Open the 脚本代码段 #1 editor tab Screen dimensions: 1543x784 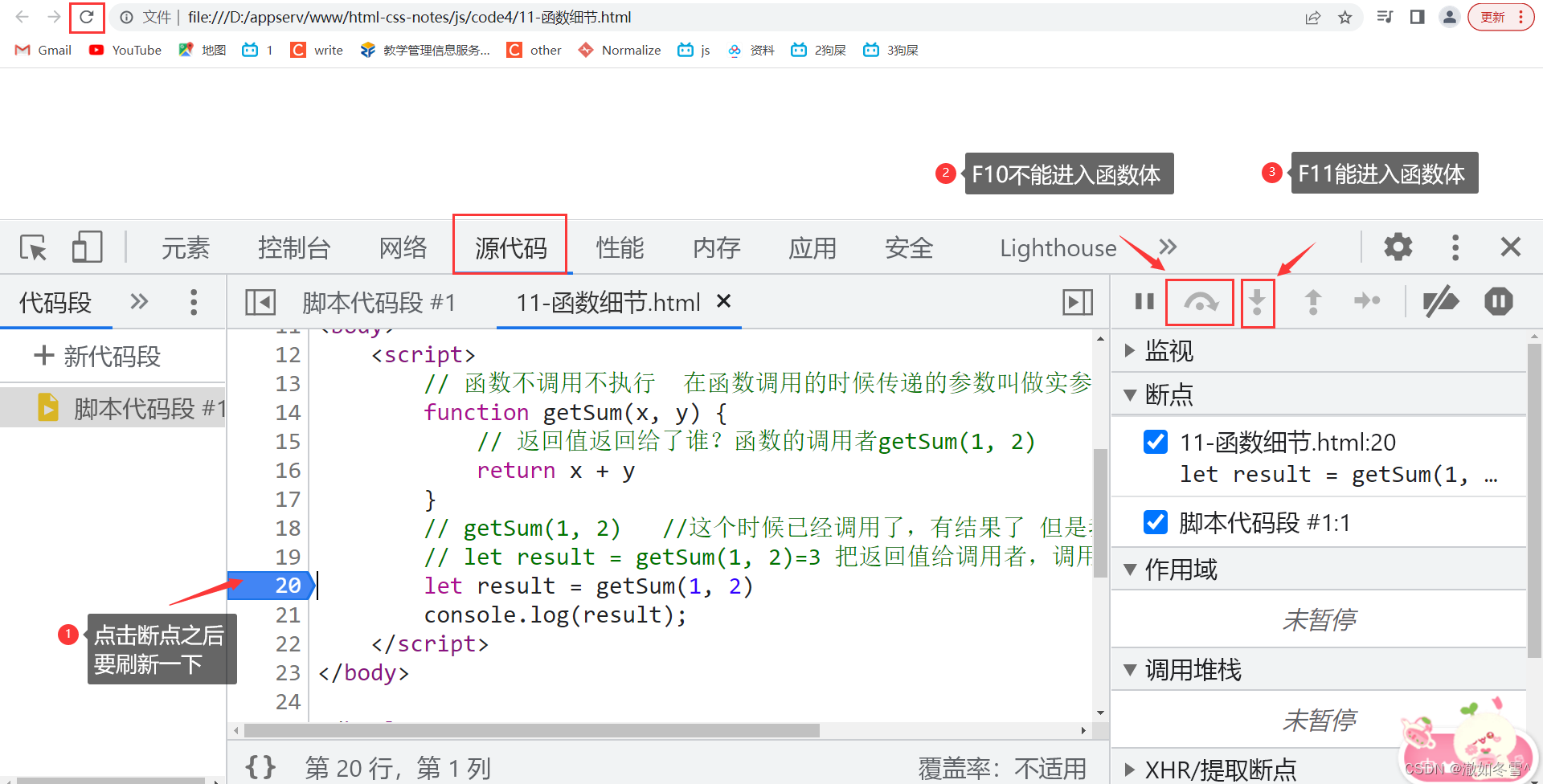(379, 303)
